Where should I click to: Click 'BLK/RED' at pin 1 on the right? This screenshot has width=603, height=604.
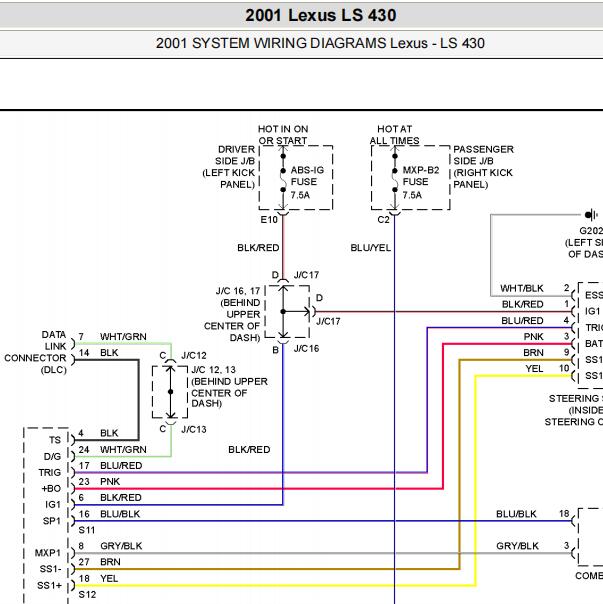(522, 305)
